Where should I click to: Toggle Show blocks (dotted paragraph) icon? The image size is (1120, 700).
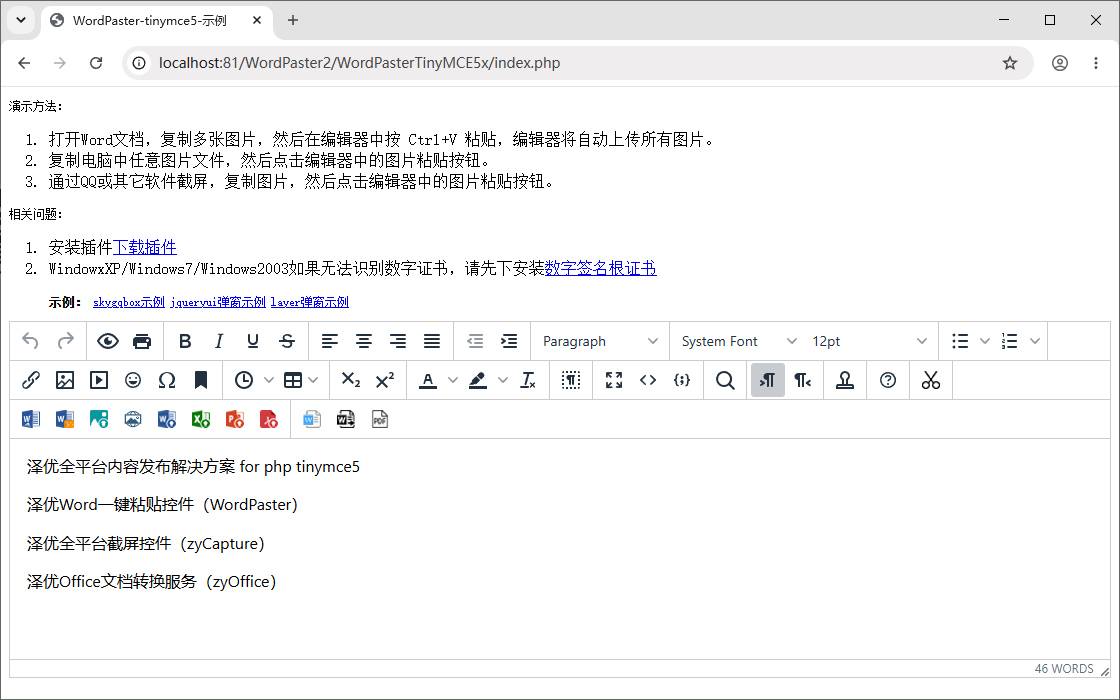[x=571, y=380]
